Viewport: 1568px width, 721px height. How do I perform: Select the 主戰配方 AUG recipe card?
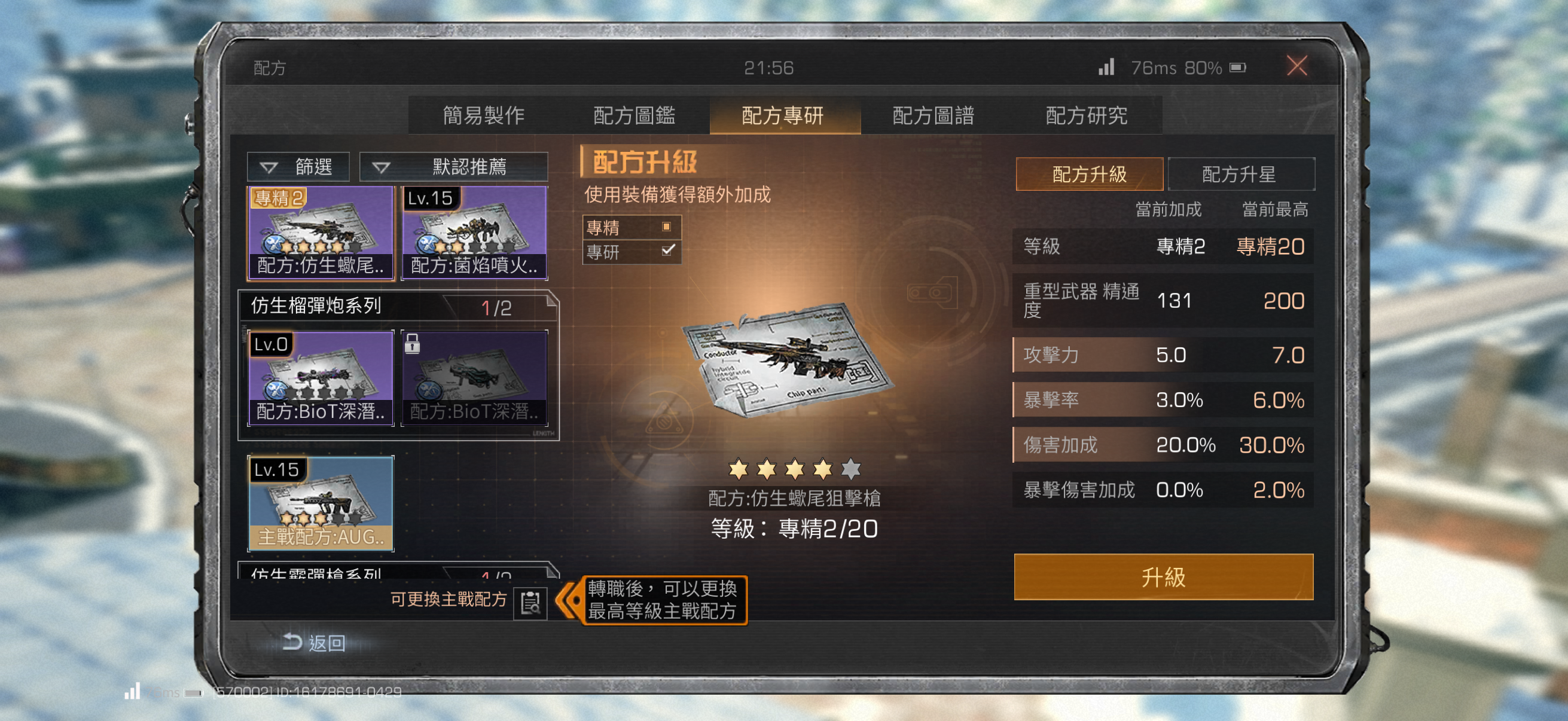(320, 504)
